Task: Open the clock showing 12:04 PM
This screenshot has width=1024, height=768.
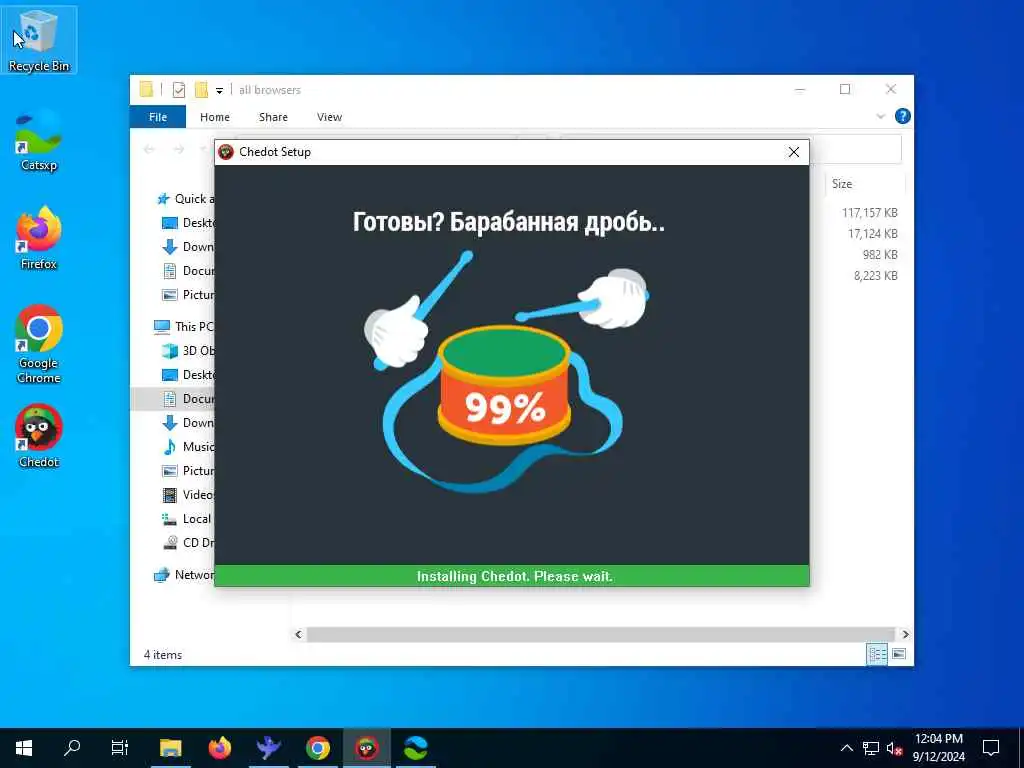Action: pyautogui.click(x=938, y=748)
